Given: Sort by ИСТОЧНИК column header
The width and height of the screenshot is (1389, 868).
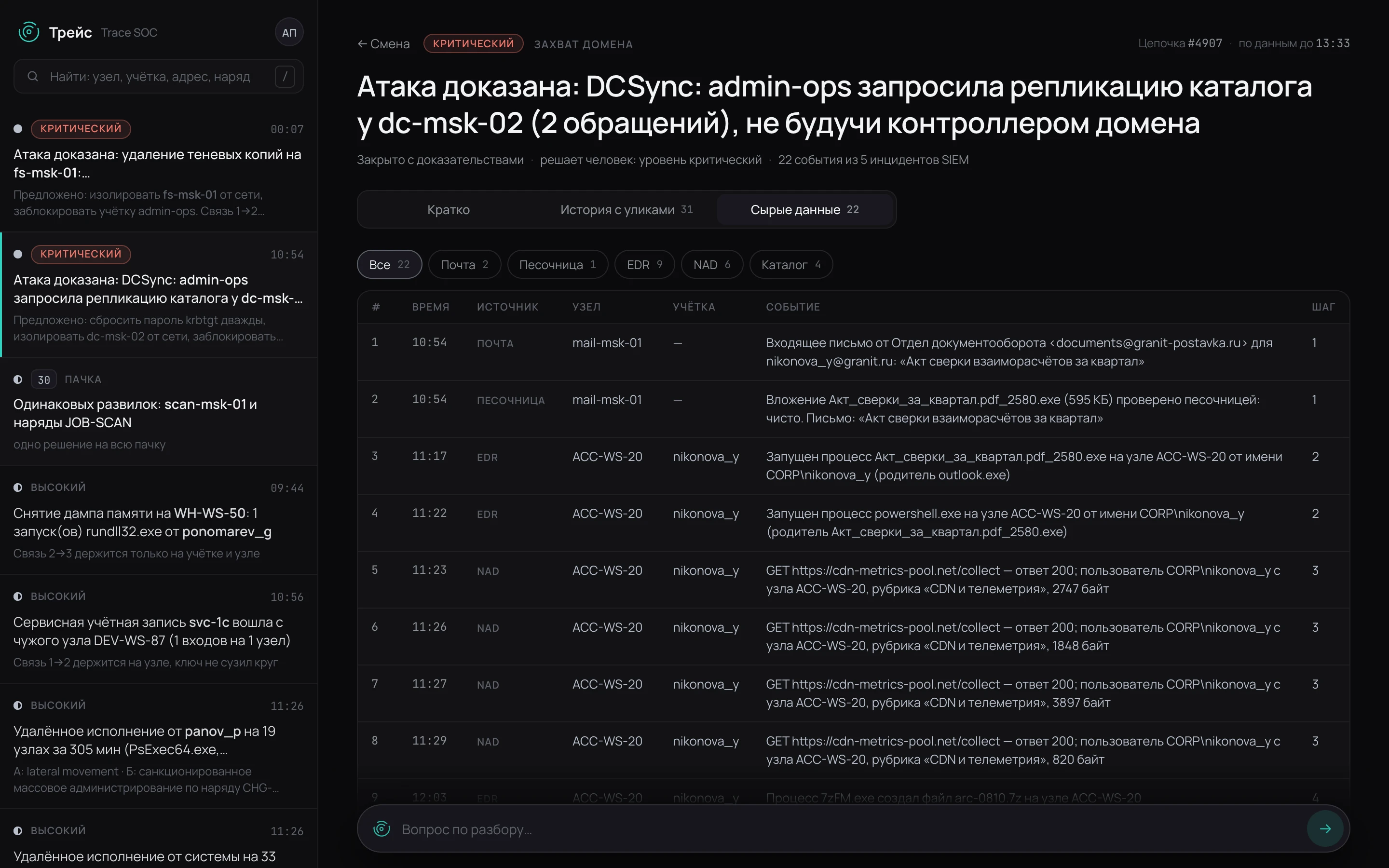Looking at the screenshot, I should click(x=507, y=307).
